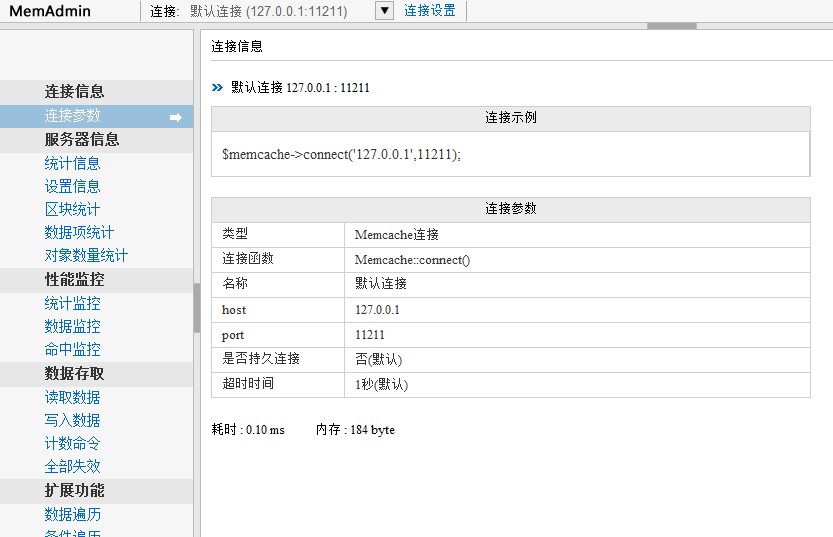Click the white arrow icon beside 连接参数
Screen dimensions: 833x537
coord(176,117)
